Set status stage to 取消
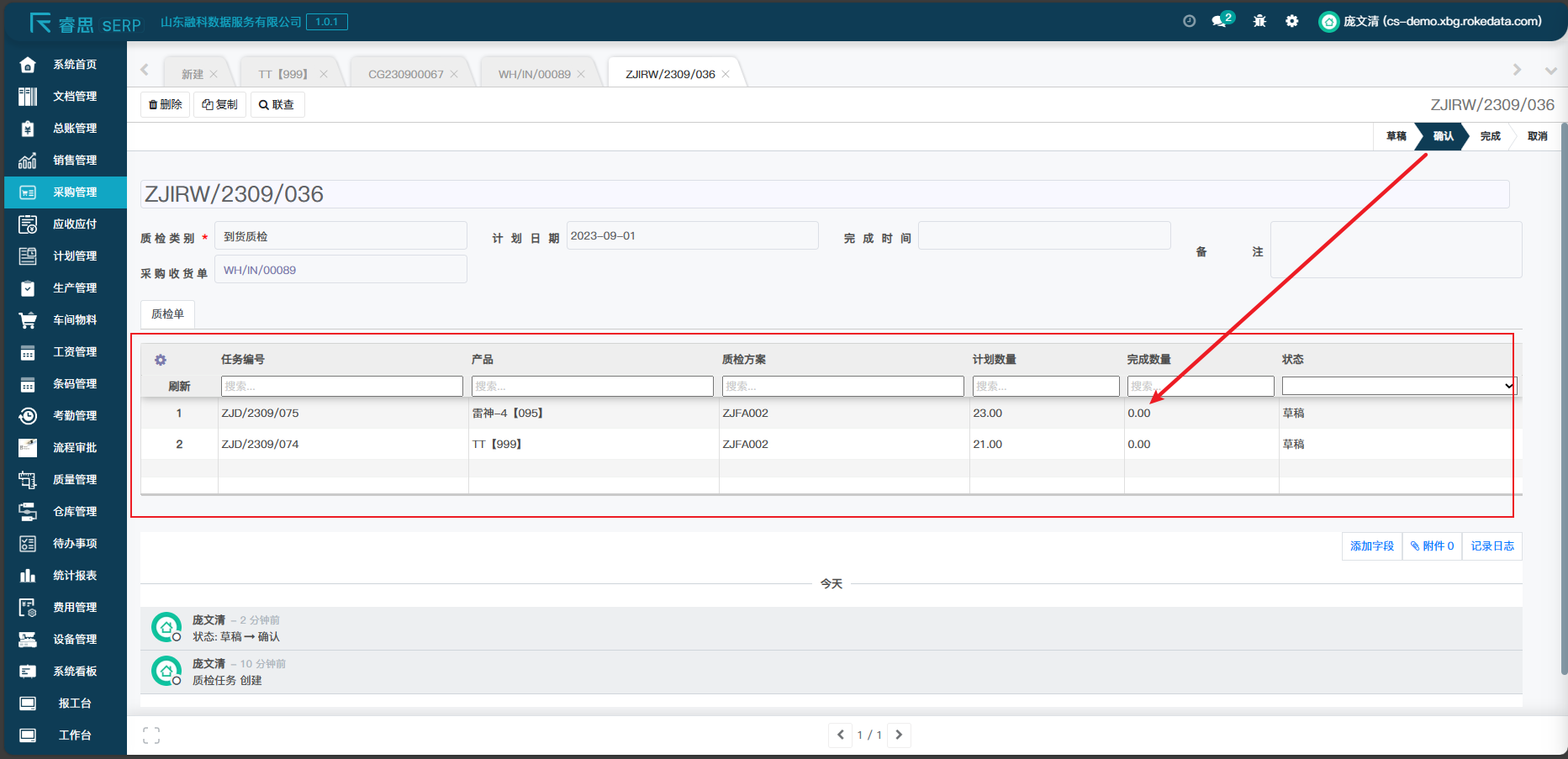The image size is (1568, 759). click(x=1537, y=136)
